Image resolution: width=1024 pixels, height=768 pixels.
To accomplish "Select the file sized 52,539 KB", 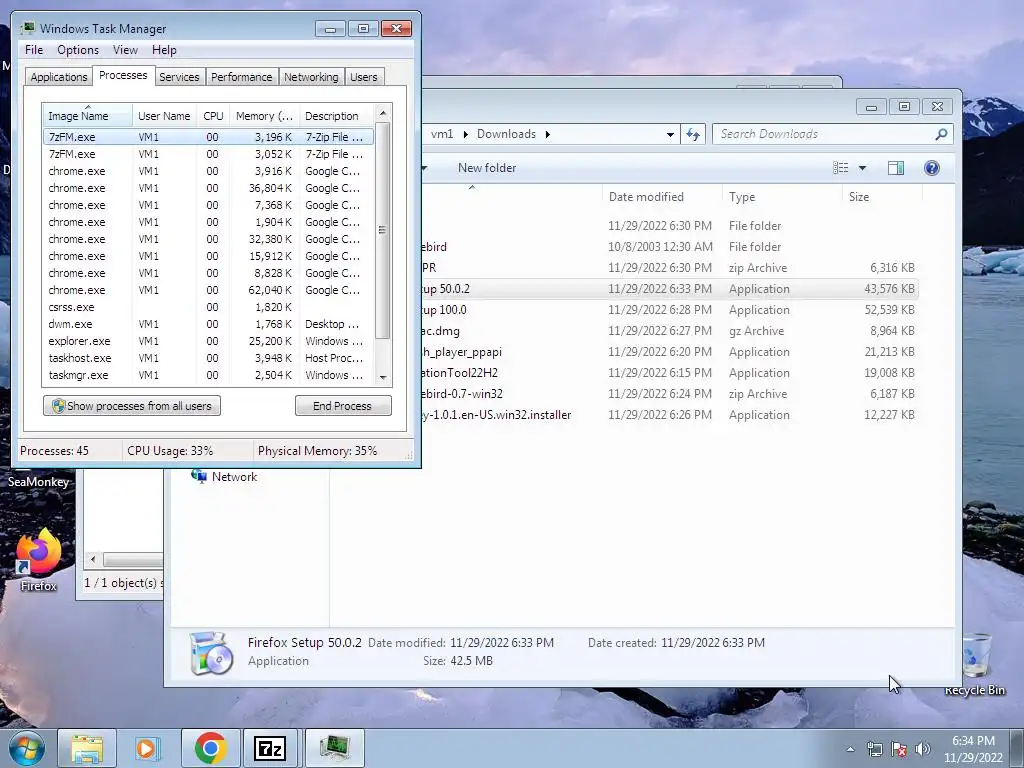I will click(x=669, y=310).
